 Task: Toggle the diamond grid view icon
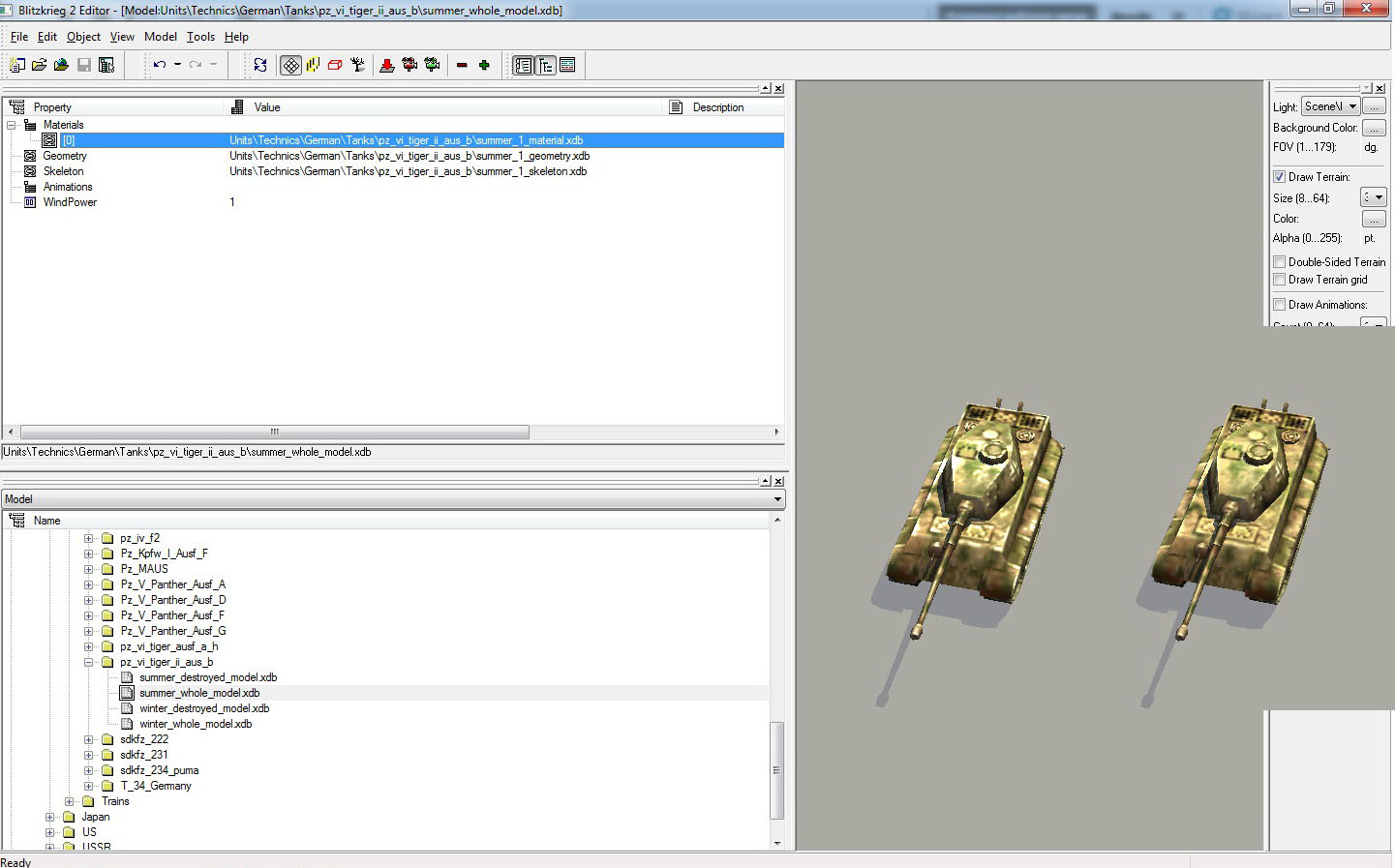pos(290,65)
